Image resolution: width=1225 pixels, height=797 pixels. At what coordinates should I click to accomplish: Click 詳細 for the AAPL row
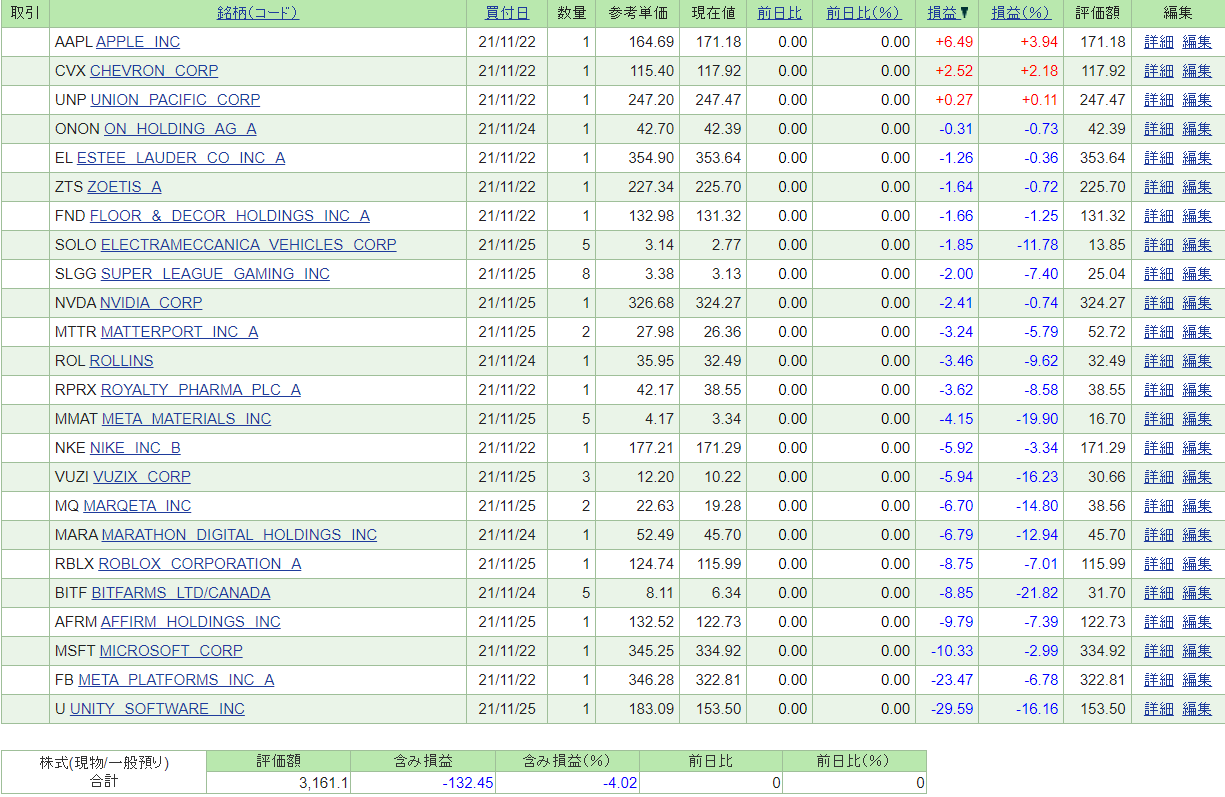[x=1159, y=42]
